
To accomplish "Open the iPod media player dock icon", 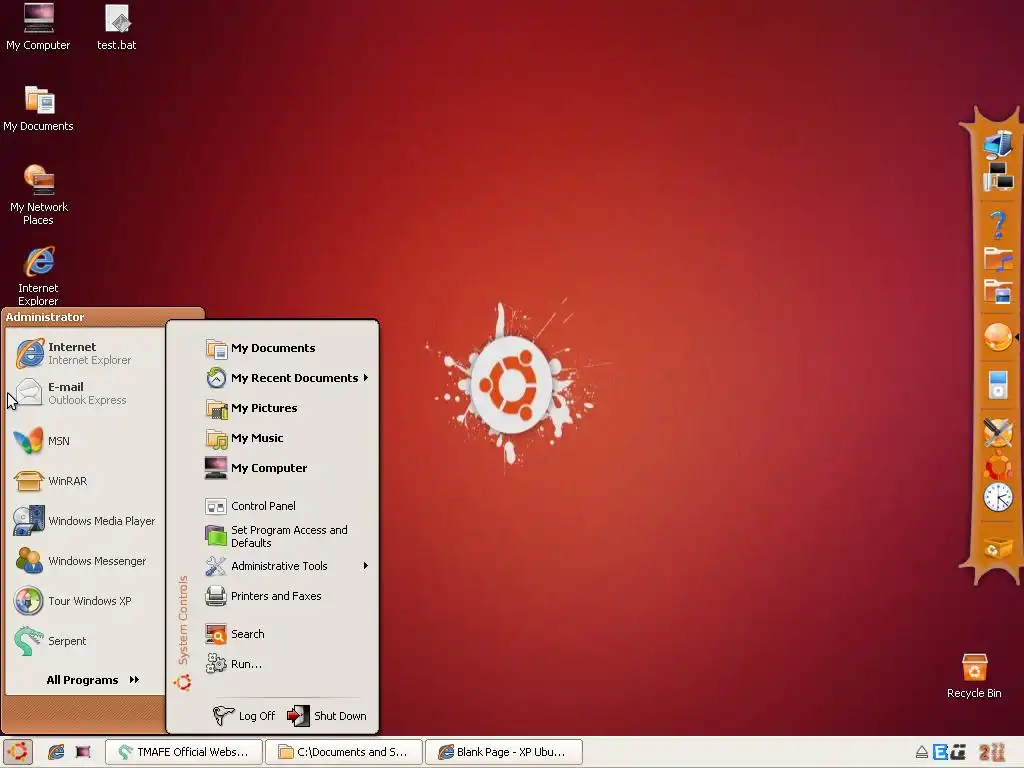I will 998,385.
